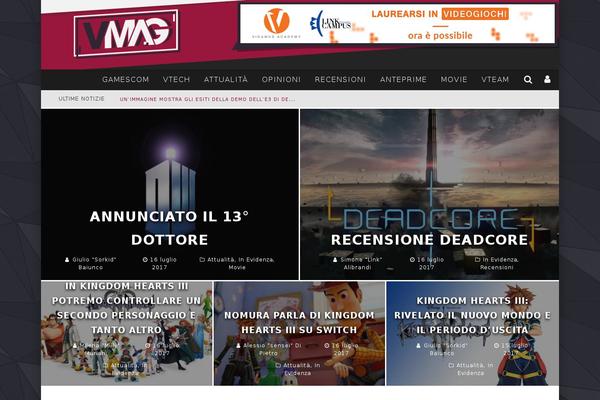Open Kingdom Hearts III secondo personaggio article
The height and width of the screenshot is (400, 600).
coord(127,308)
